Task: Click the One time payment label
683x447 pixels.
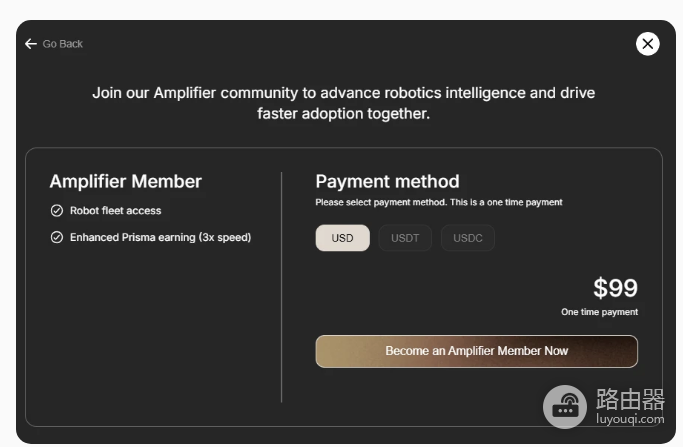Action: click(599, 312)
